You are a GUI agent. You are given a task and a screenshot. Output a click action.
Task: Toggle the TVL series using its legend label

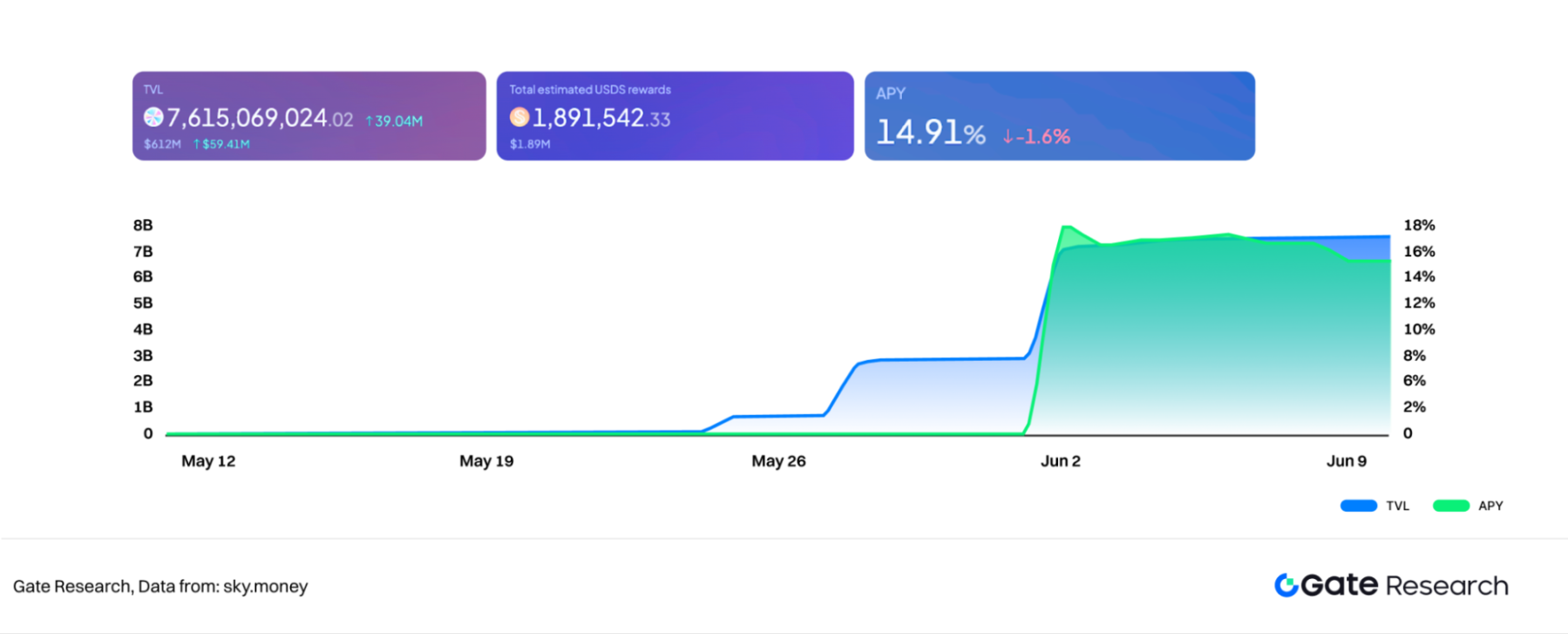[1397, 506]
